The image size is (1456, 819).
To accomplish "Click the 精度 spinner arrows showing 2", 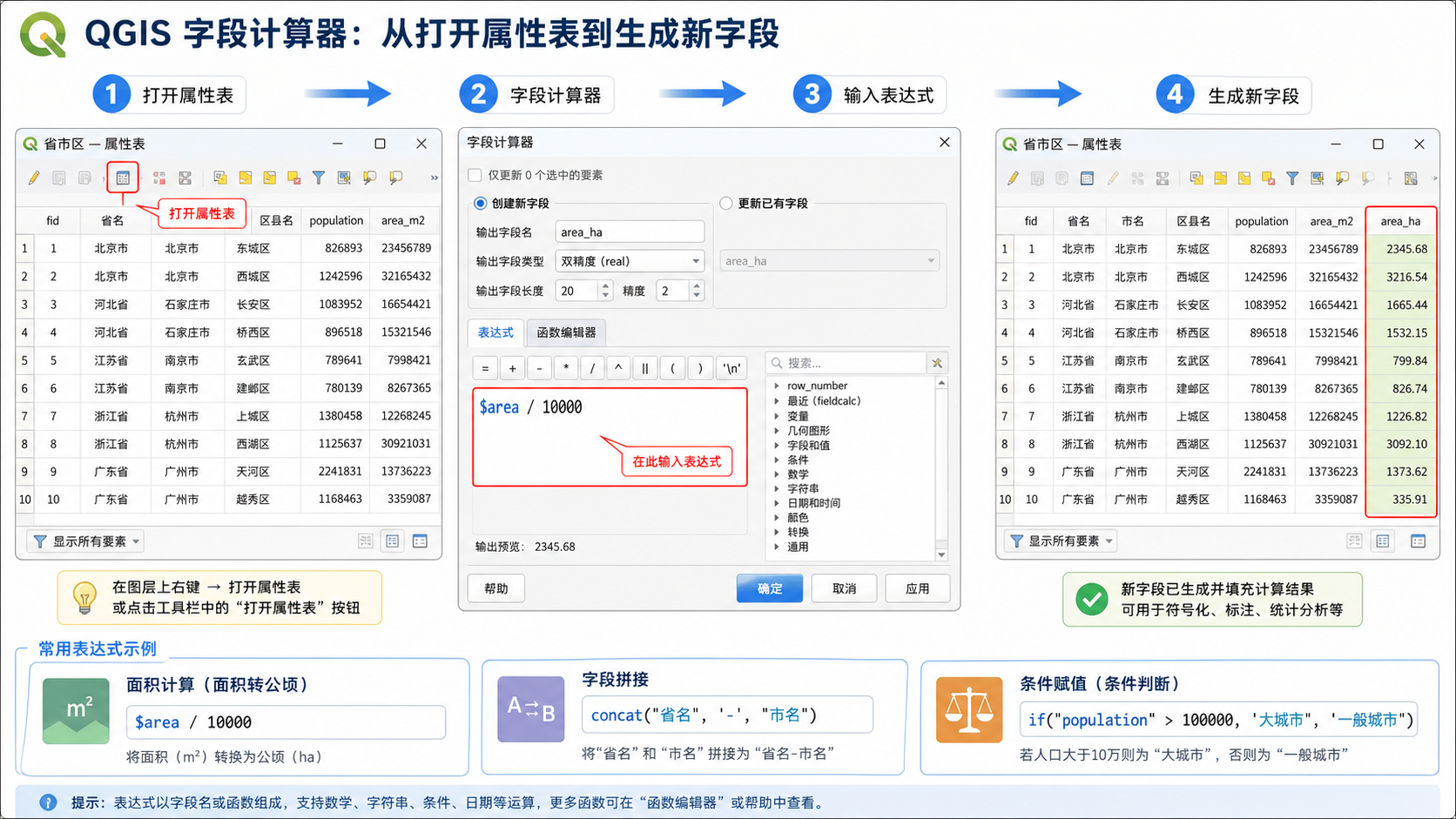I will (x=697, y=291).
